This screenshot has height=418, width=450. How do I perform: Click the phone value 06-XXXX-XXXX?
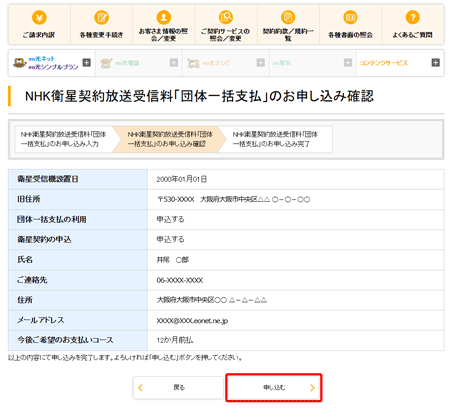[180, 280]
